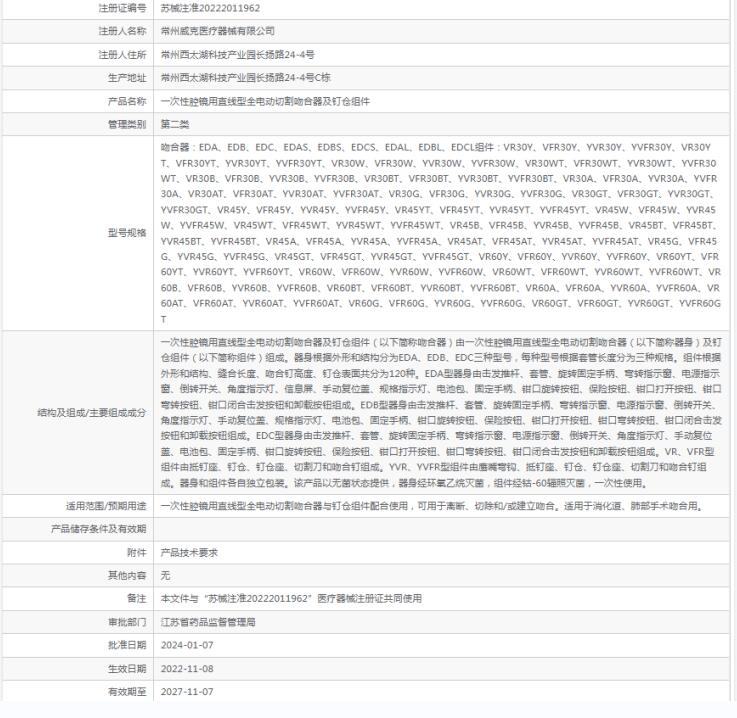Click the 注册人名称 label

click(x=122, y=31)
